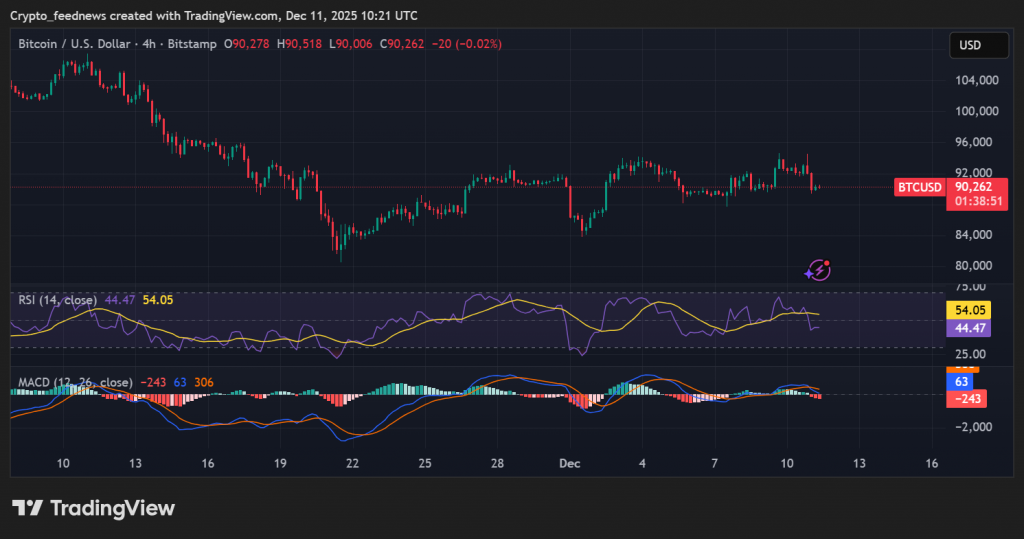The width and height of the screenshot is (1024, 539).
Task: Click the blue 63 MACD axis tag
Action: 961,382
